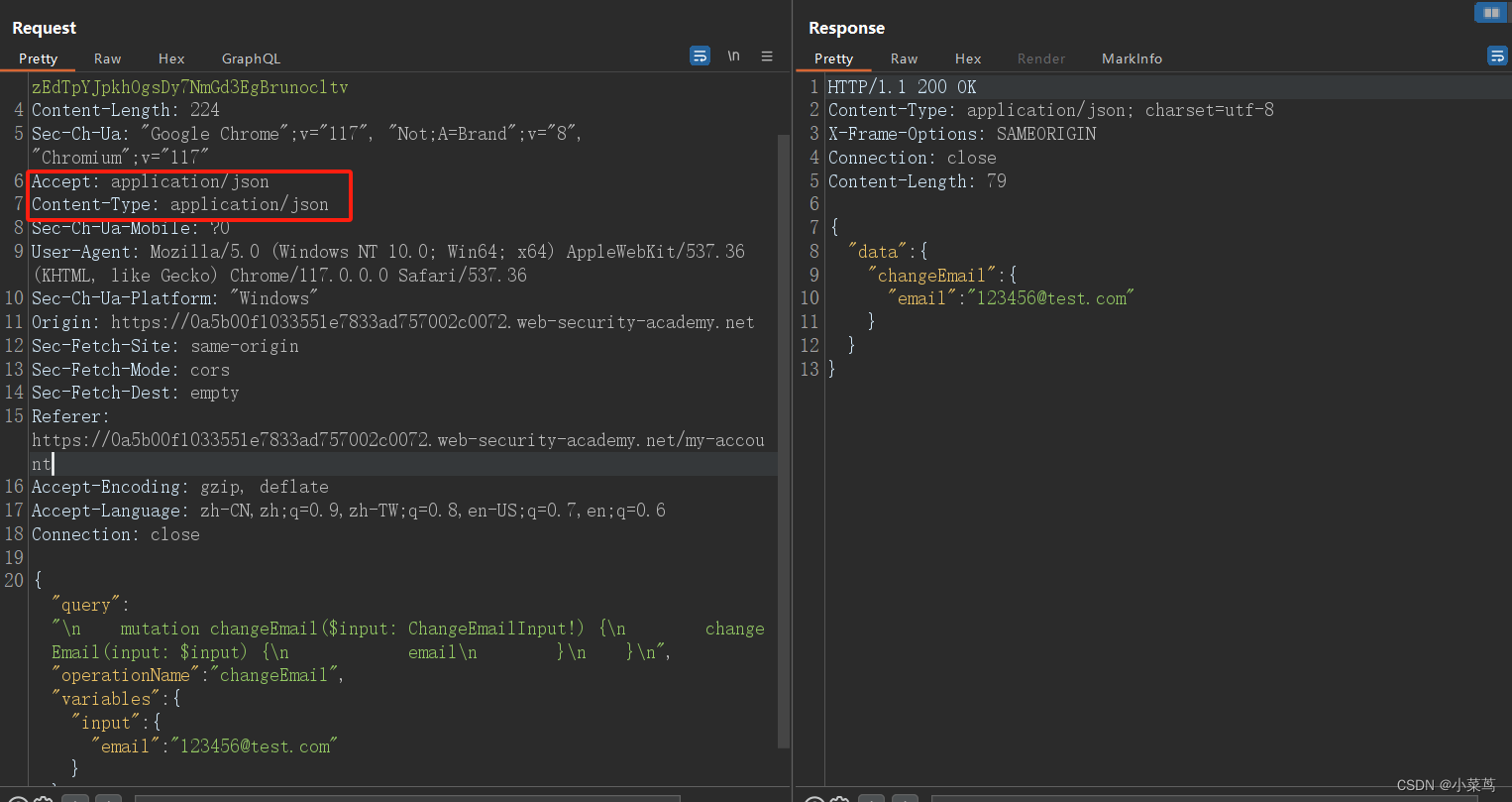1512x802 pixels.
Task: Click the Referer header label
Action: click(71, 416)
